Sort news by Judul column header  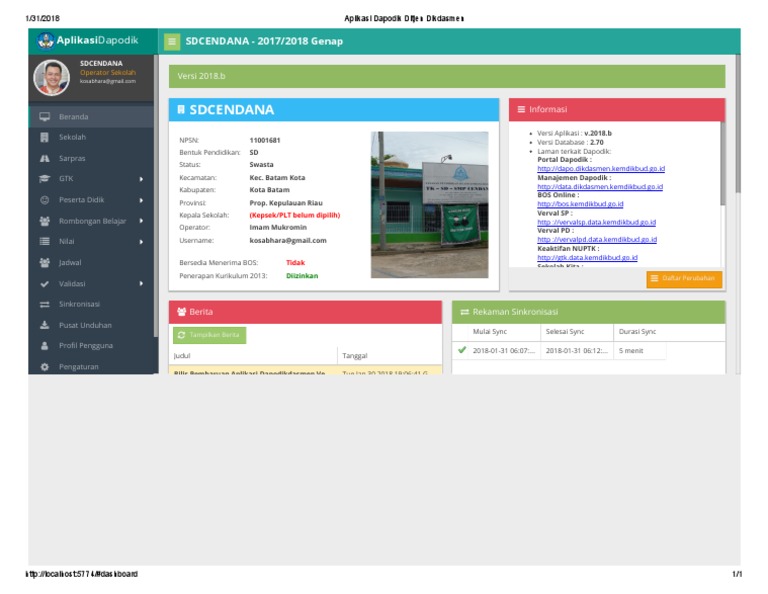253,356
